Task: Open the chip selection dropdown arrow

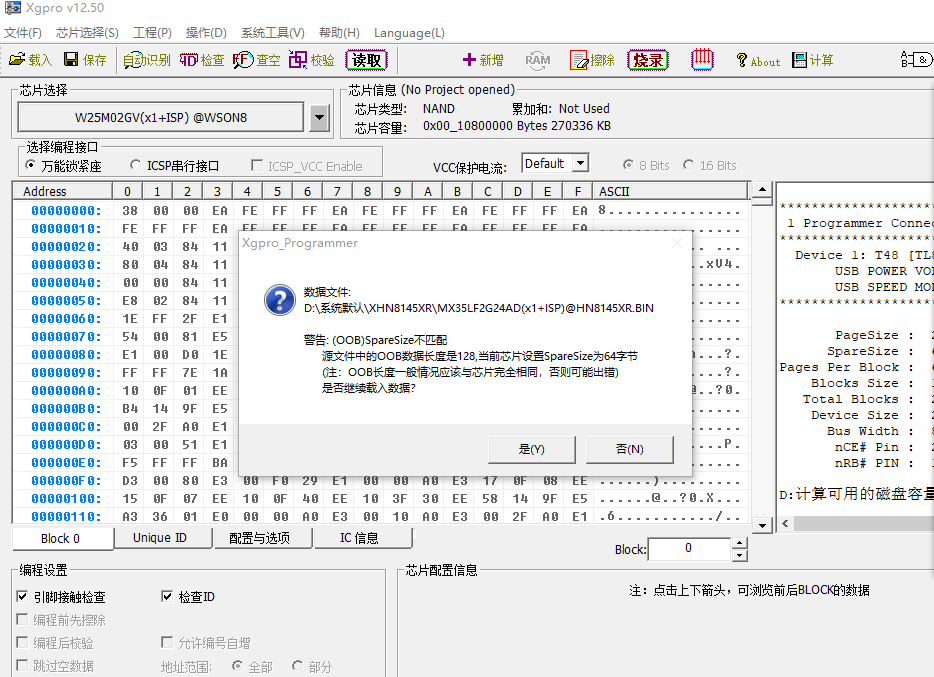Action: (319, 118)
